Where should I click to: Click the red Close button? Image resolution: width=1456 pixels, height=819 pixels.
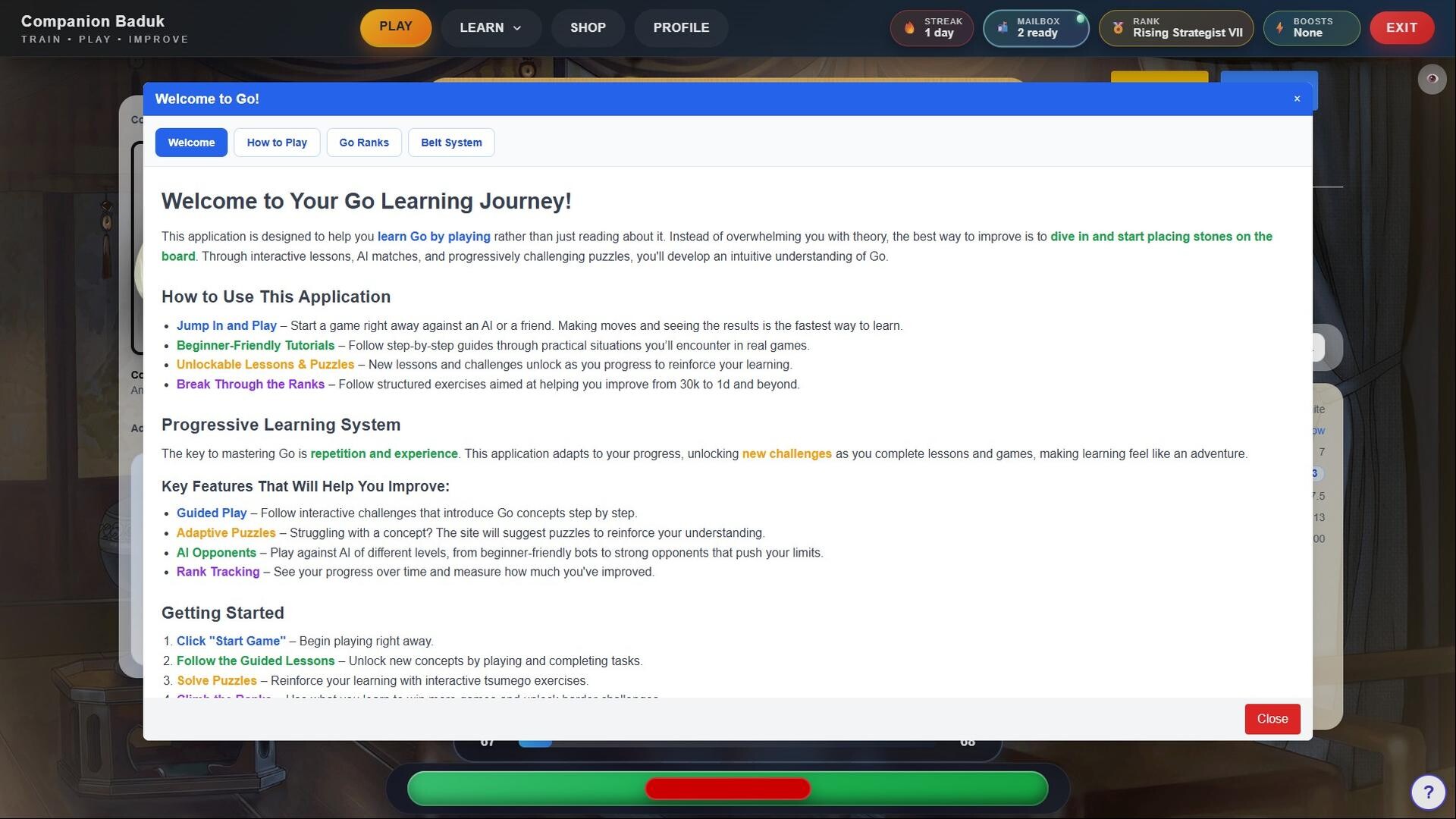[1272, 719]
